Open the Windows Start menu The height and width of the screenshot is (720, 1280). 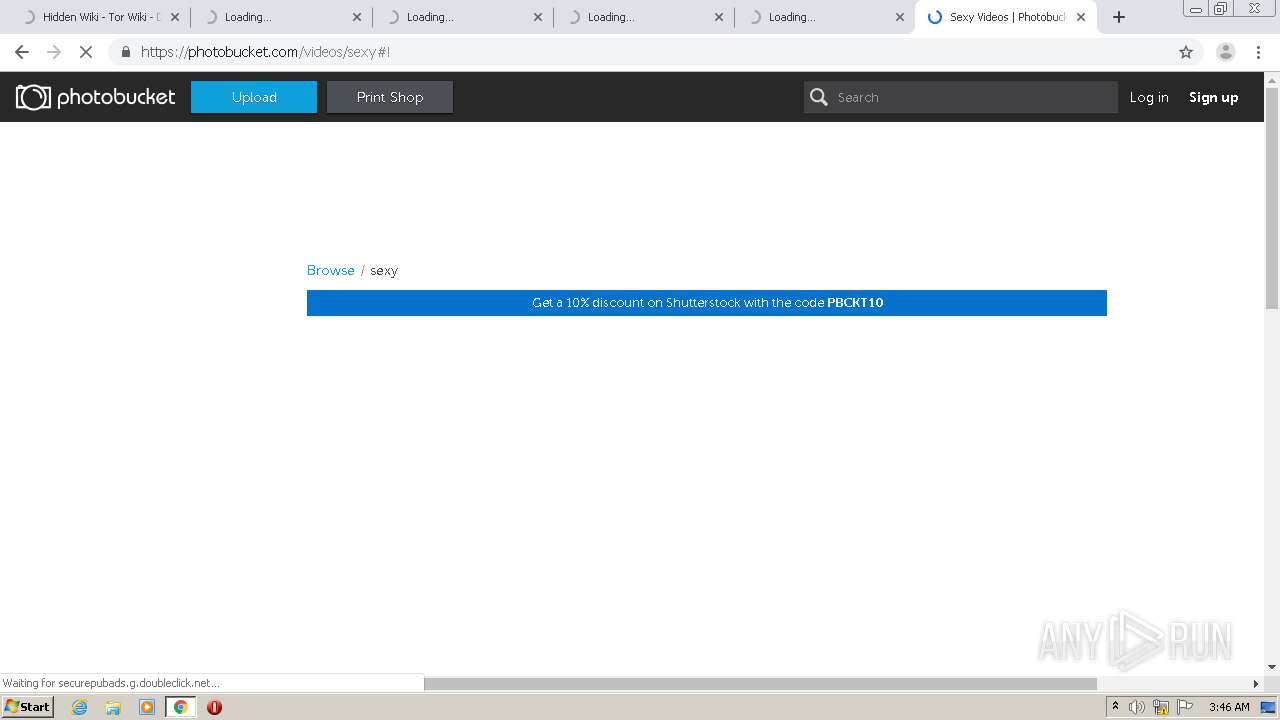[28, 707]
